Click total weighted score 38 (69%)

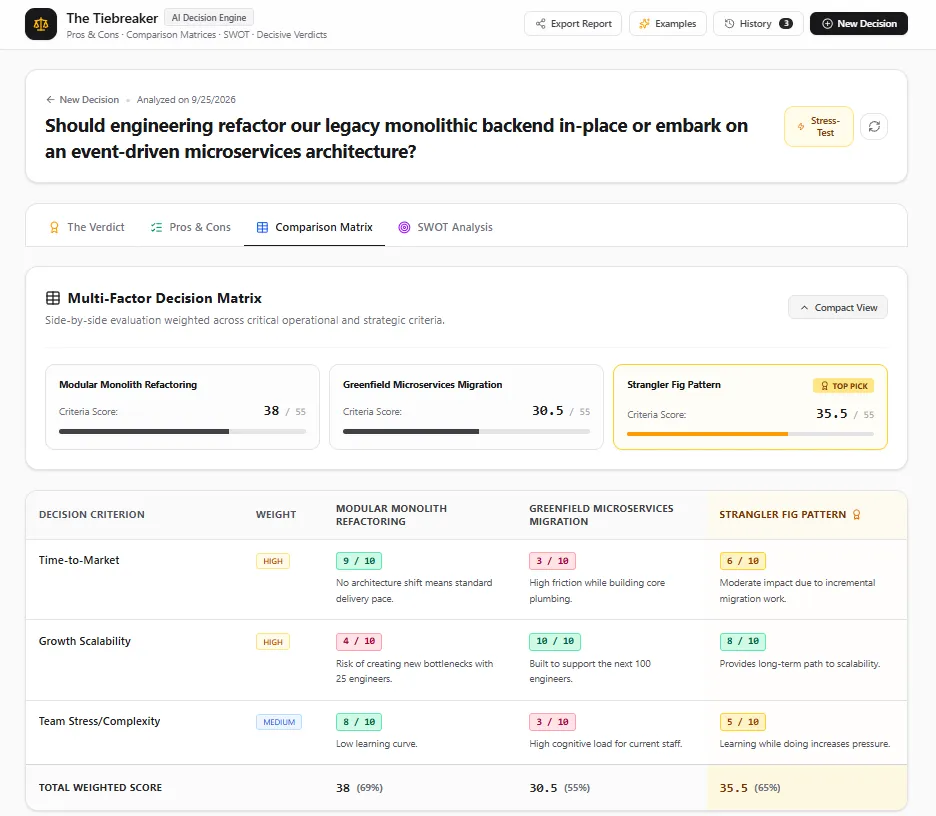pyautogui.click(x=359, y=788)
